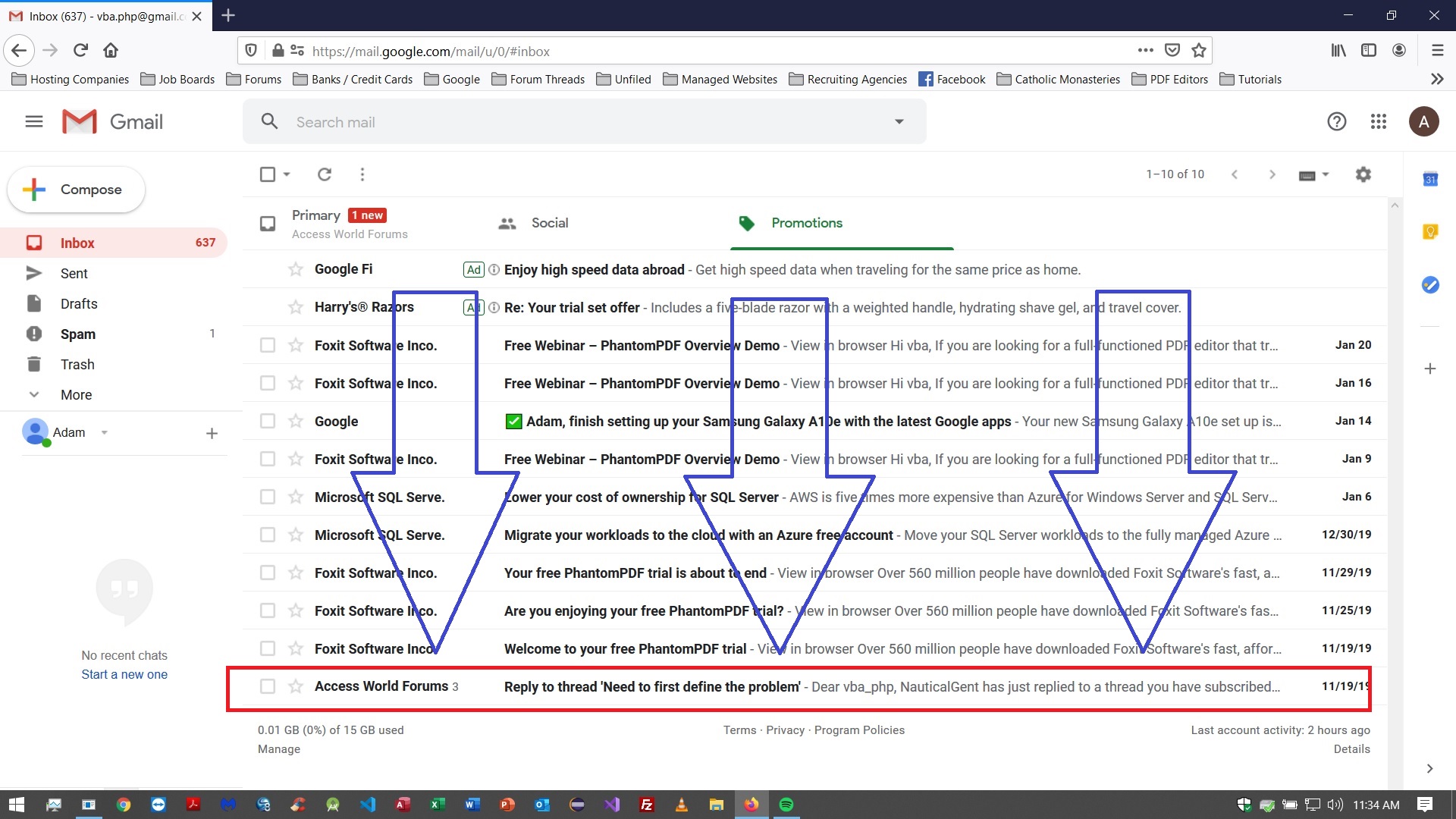
Task: Open Excel from the taskbar
Action: click(438, 805)
